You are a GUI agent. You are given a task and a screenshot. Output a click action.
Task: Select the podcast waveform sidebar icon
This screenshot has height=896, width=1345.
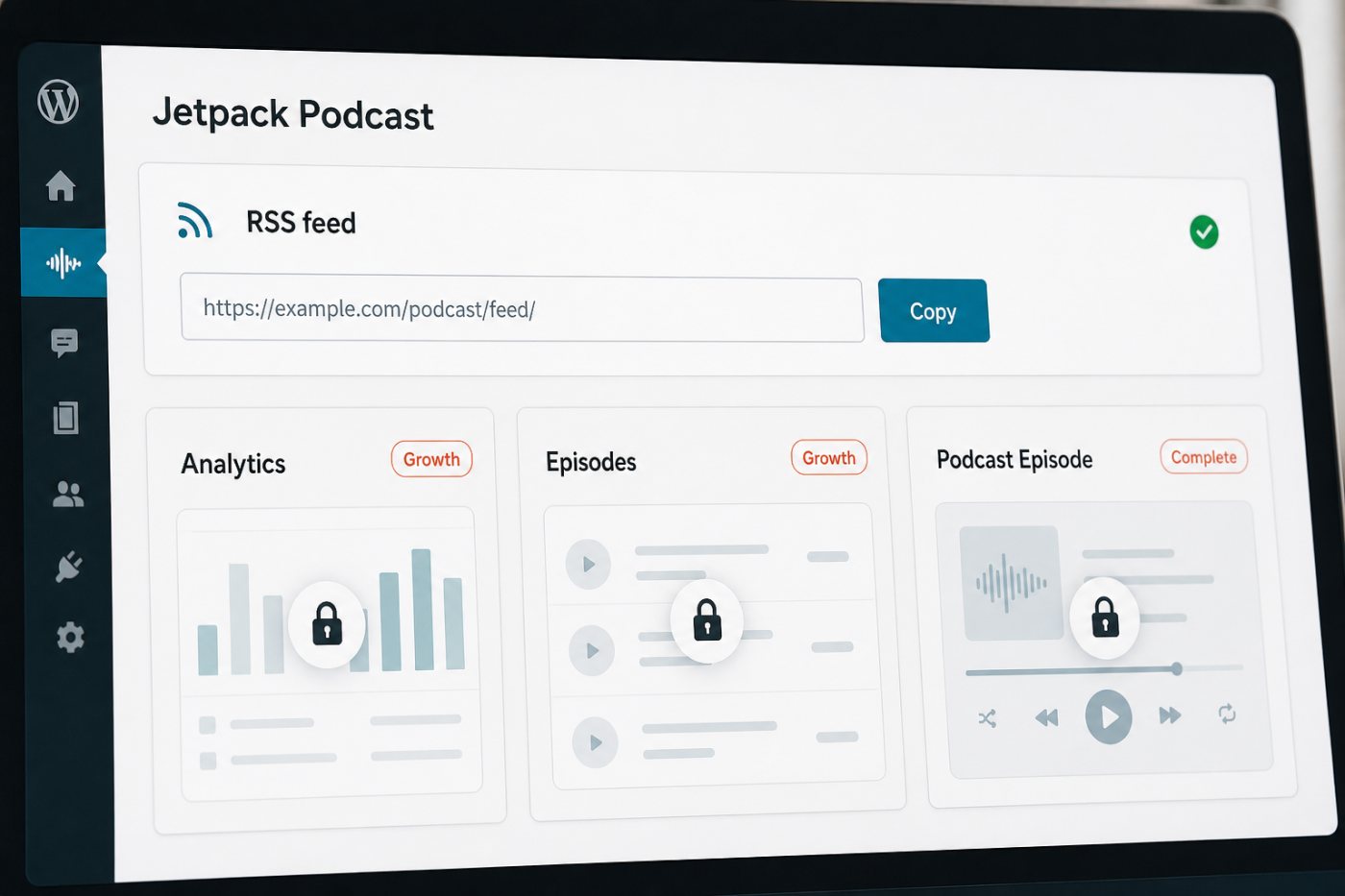click(63, 262)
